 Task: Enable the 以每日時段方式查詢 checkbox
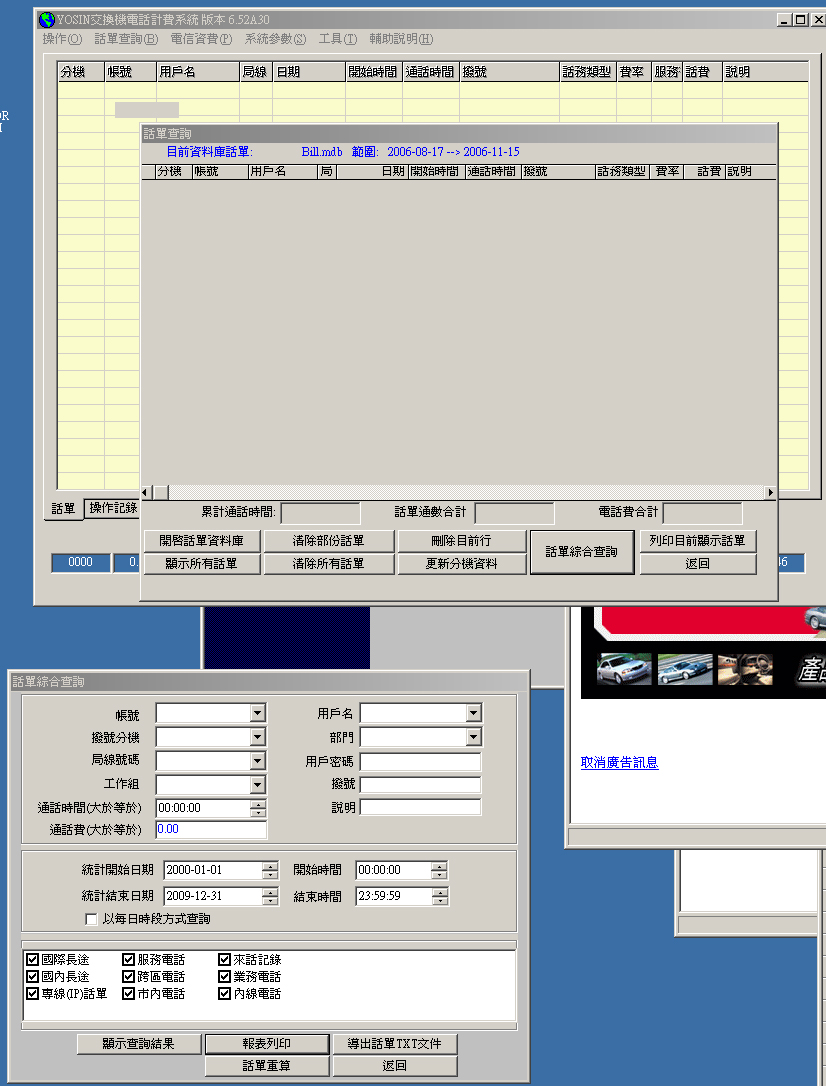point(92,919)
